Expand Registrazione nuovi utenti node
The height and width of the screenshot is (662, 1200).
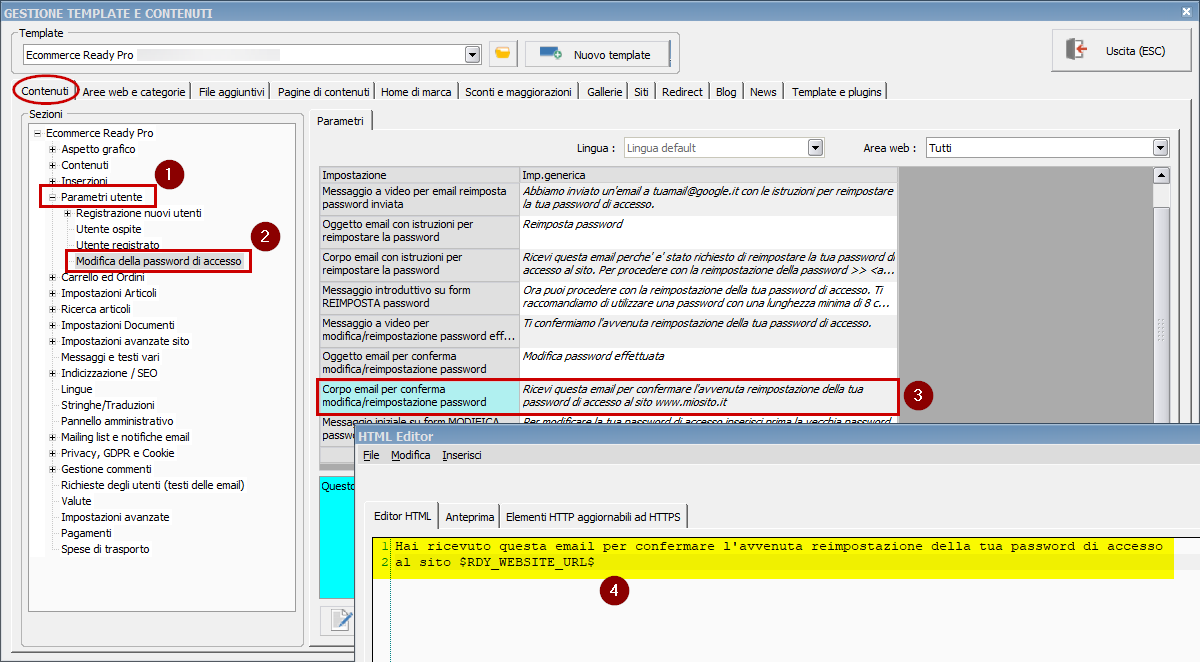tap(67, 213)
